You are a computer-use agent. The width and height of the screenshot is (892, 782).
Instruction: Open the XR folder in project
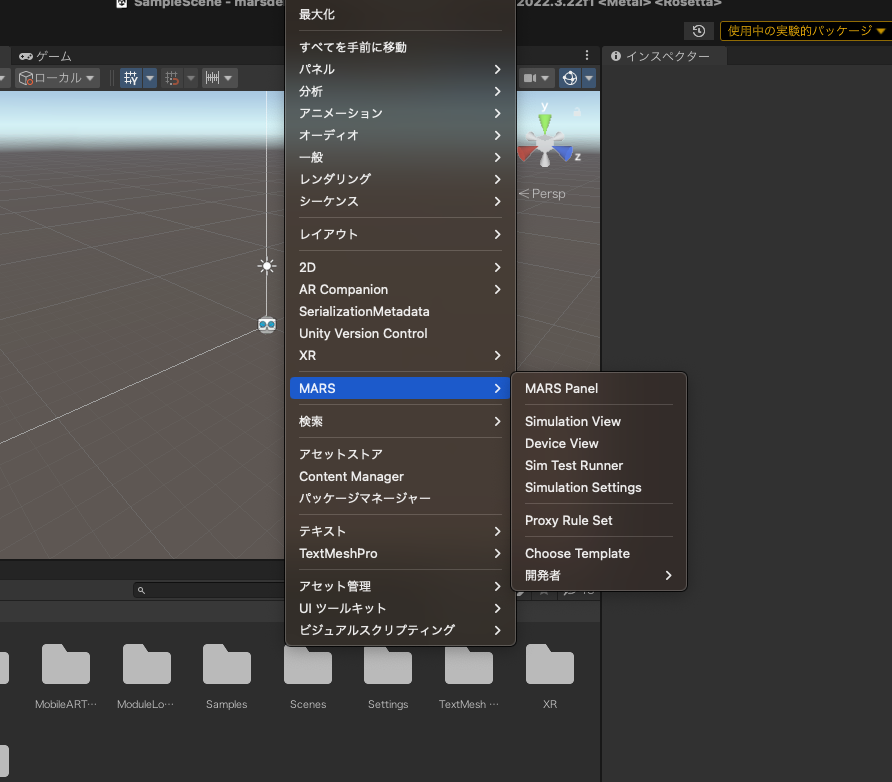click(550, 677)
